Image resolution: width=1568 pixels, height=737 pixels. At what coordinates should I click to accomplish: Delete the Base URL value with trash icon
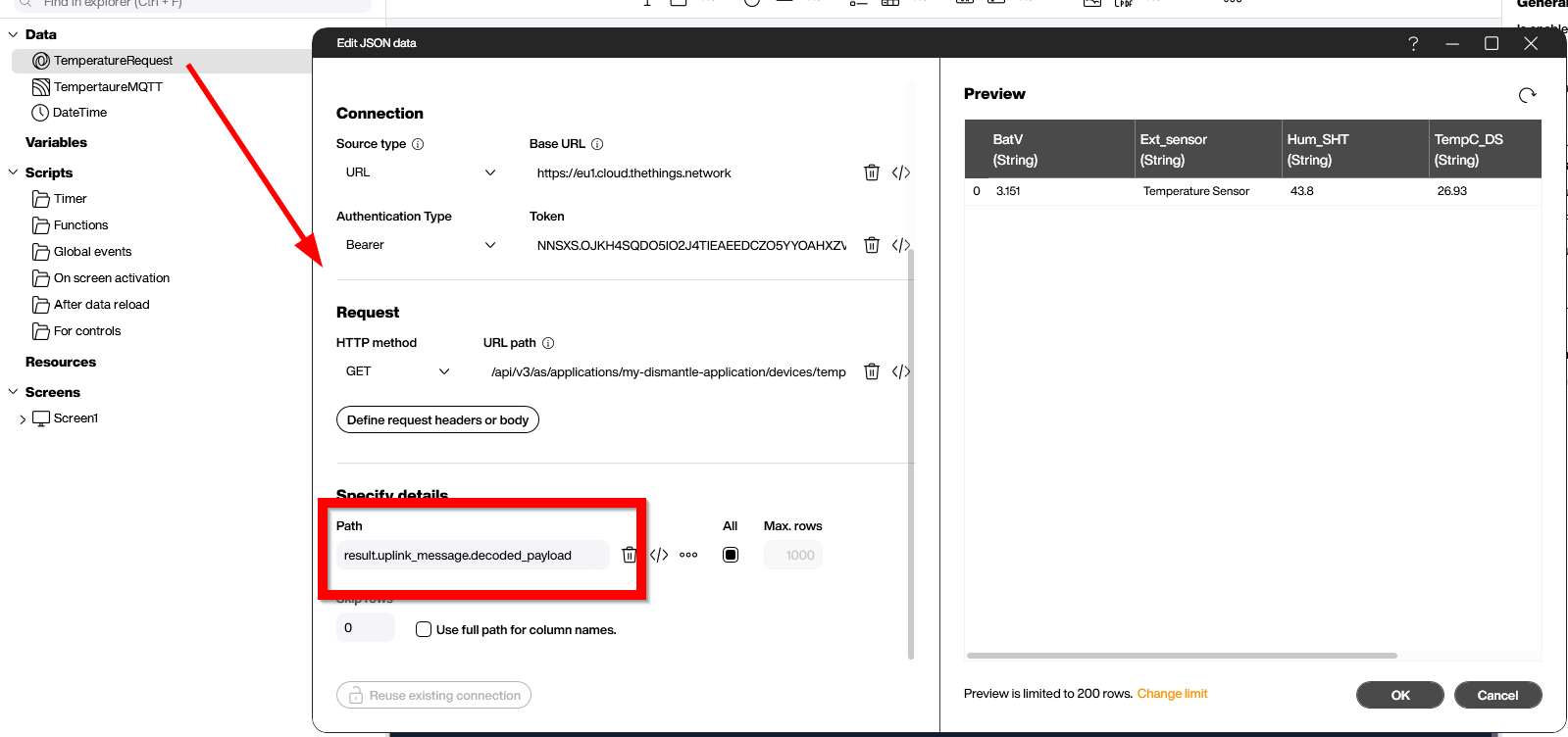871,172
